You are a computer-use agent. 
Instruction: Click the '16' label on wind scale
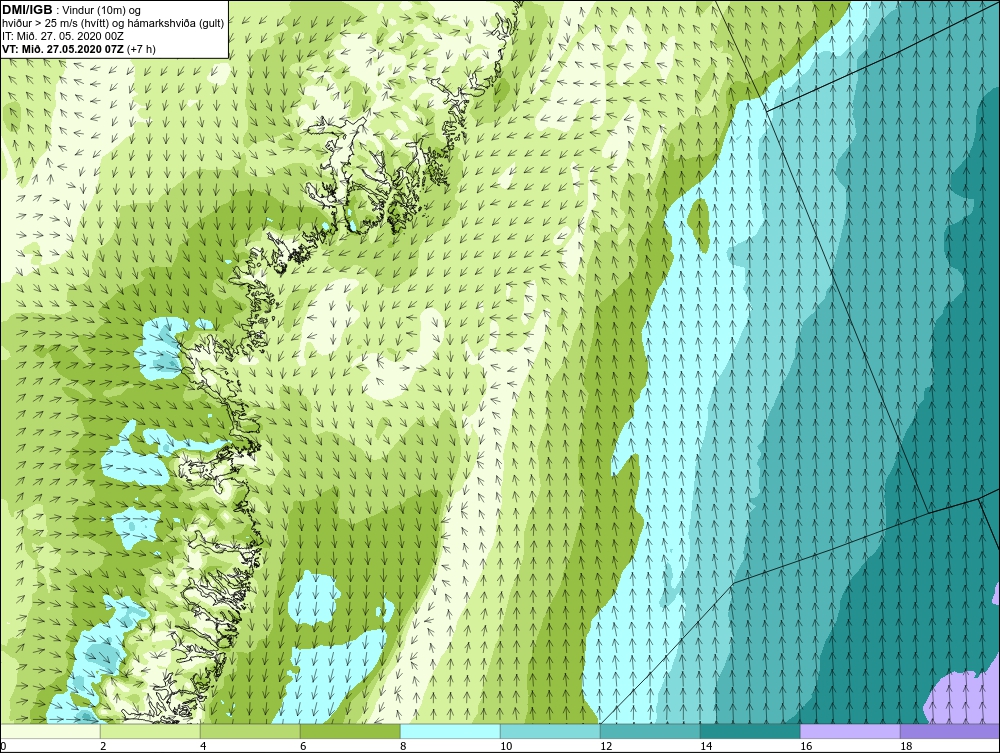pyautogui.click(x=806, y=746)
